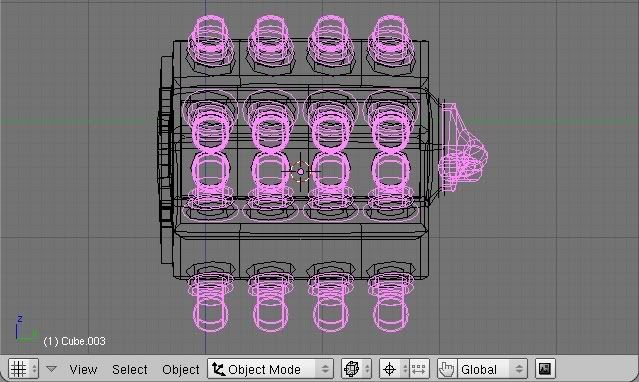Toggle the 3D transform manipulator hand icon

447,369
